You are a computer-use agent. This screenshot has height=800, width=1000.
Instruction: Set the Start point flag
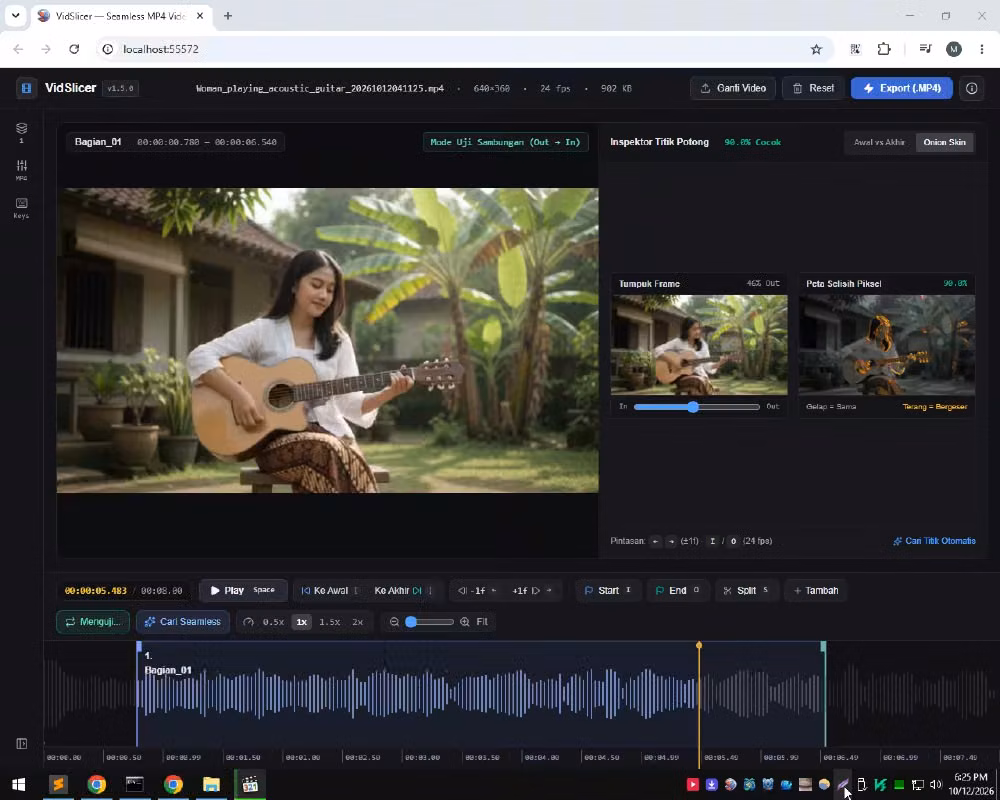coord(608,590)
